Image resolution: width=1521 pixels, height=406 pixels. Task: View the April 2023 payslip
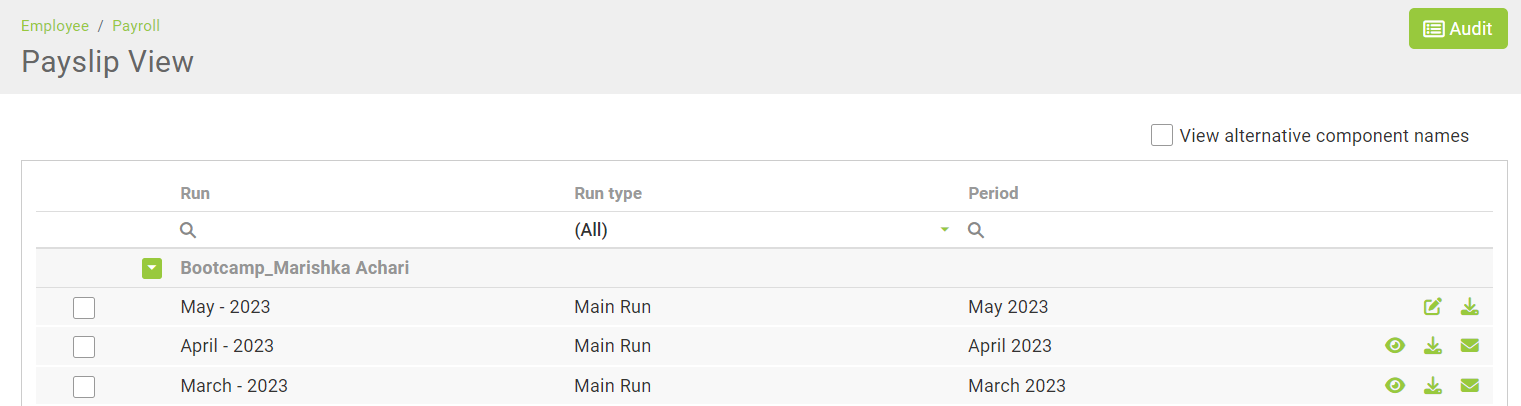1395,346
